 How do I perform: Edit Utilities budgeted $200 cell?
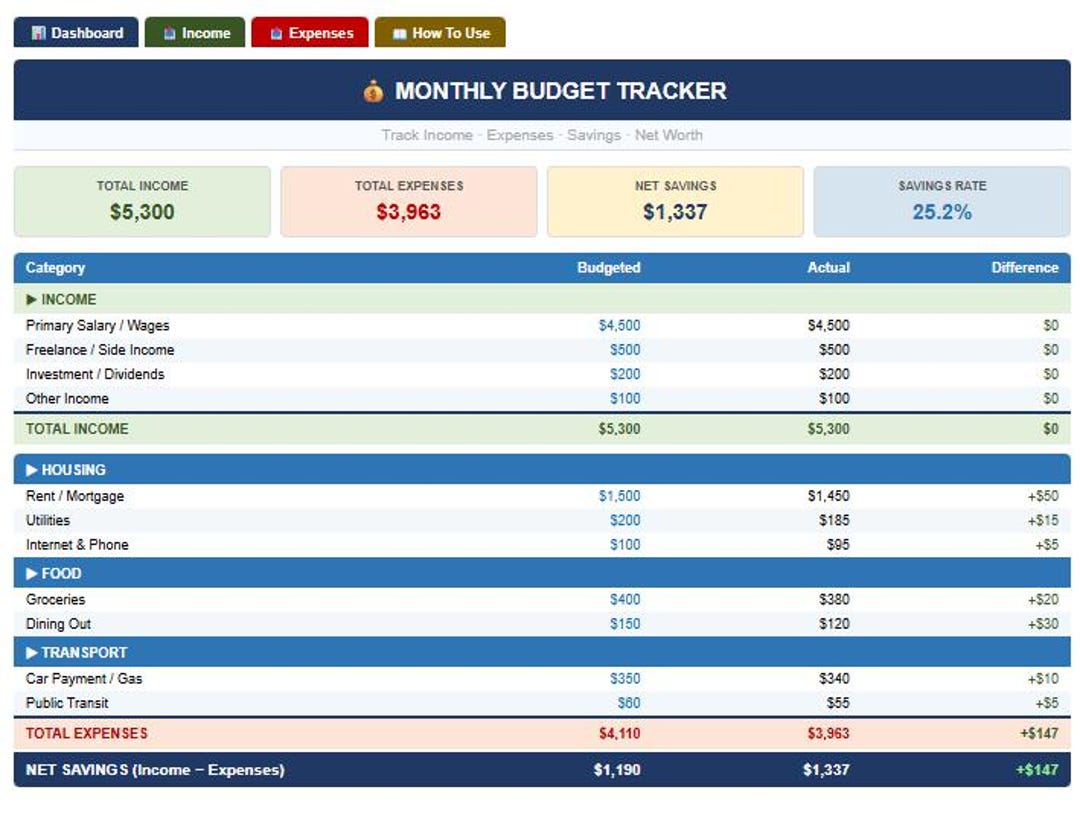click(625, 520)
